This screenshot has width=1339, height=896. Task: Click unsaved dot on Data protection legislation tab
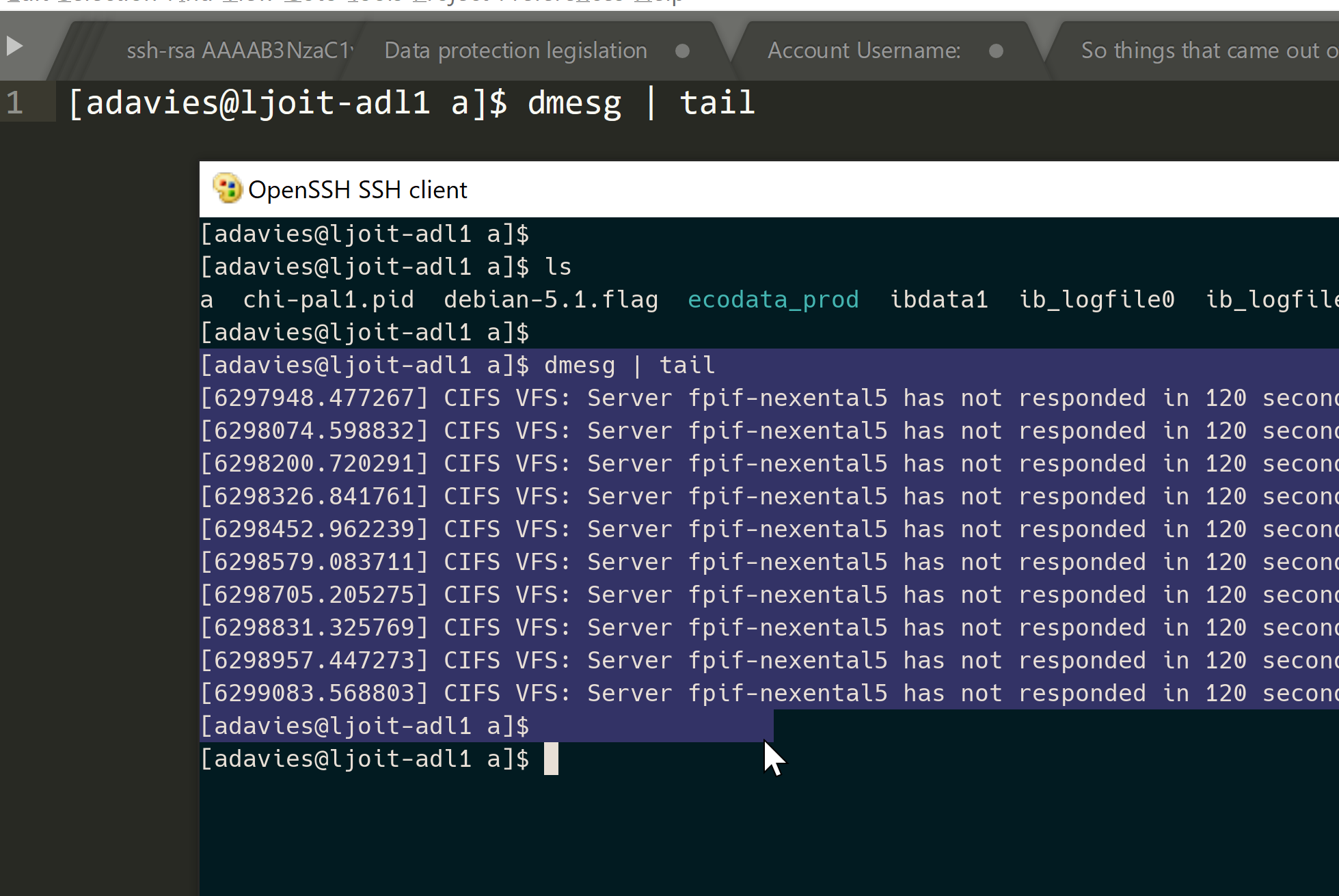[681, 51]
